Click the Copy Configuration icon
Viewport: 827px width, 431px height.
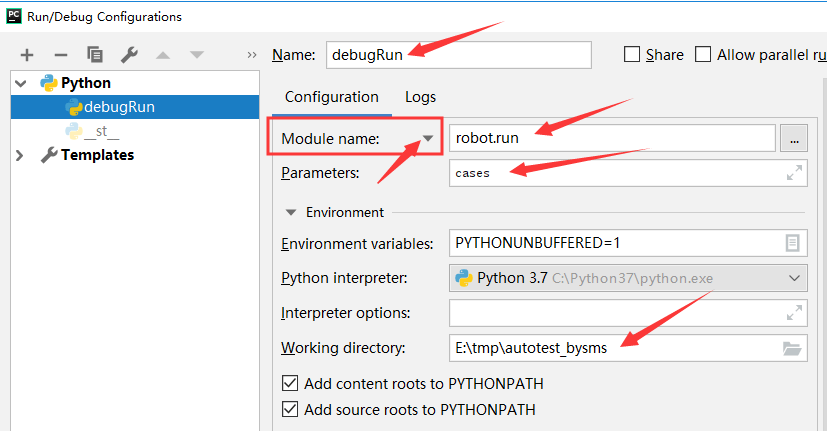tap(95, 55)
